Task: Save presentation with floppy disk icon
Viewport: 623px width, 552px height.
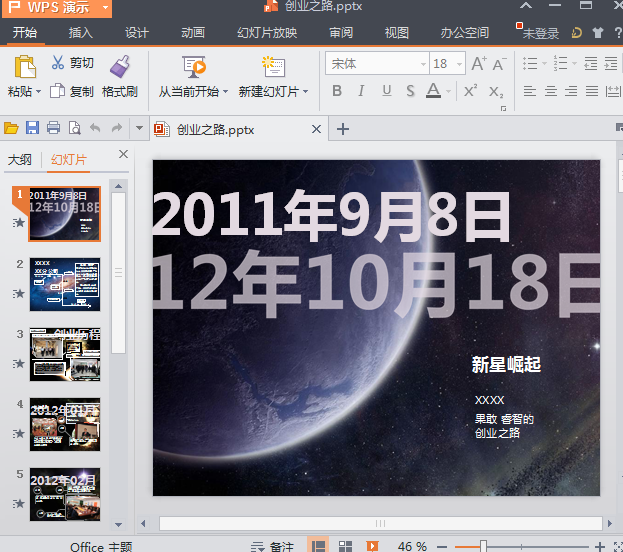Action: tap(32, 128)
